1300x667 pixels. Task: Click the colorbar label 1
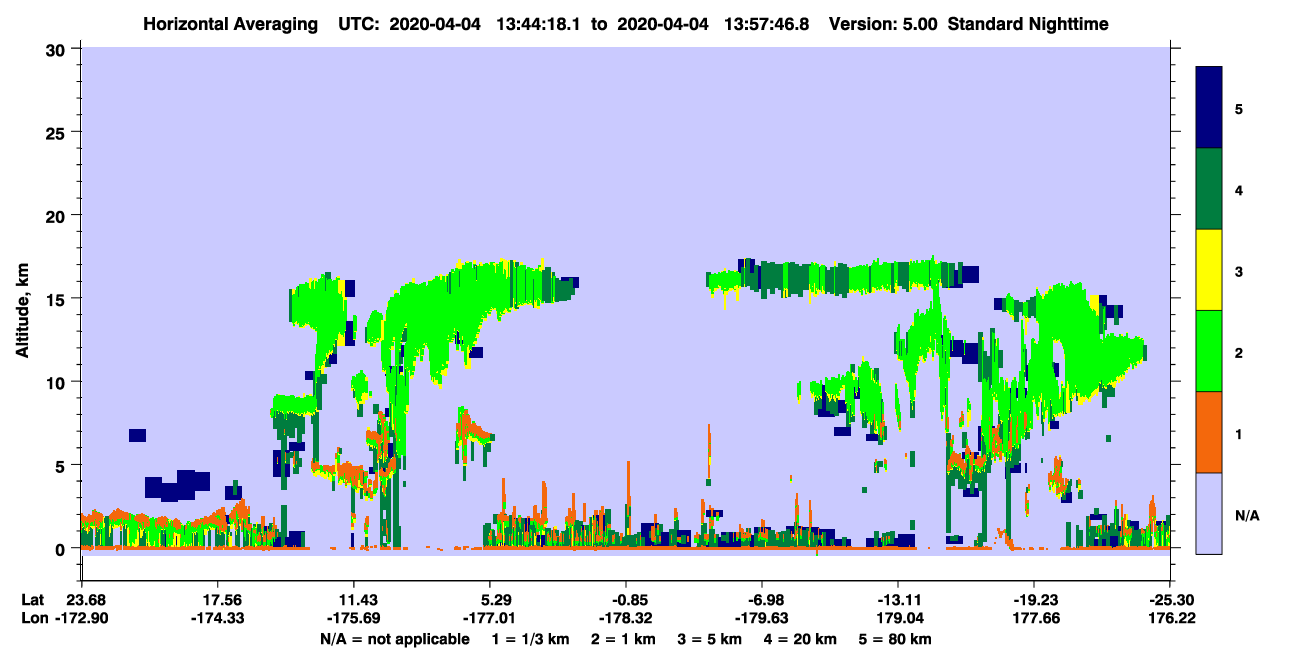pyautogui.click(x=1239, y=433)
